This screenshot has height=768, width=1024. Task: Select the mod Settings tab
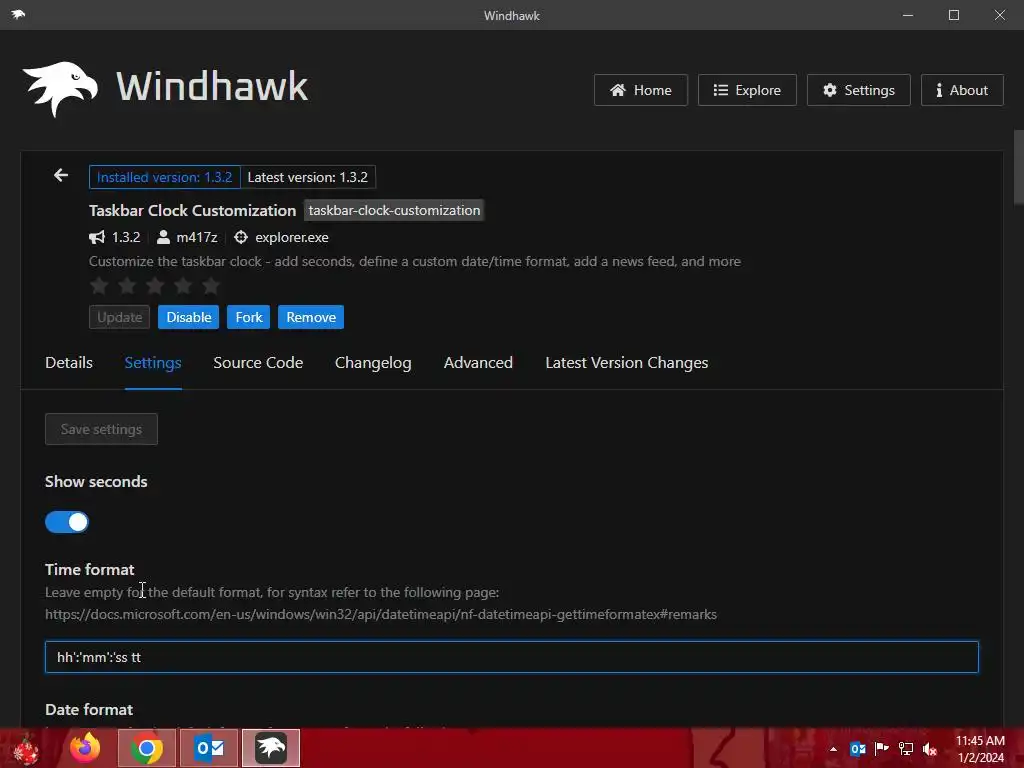coord(153,362)
